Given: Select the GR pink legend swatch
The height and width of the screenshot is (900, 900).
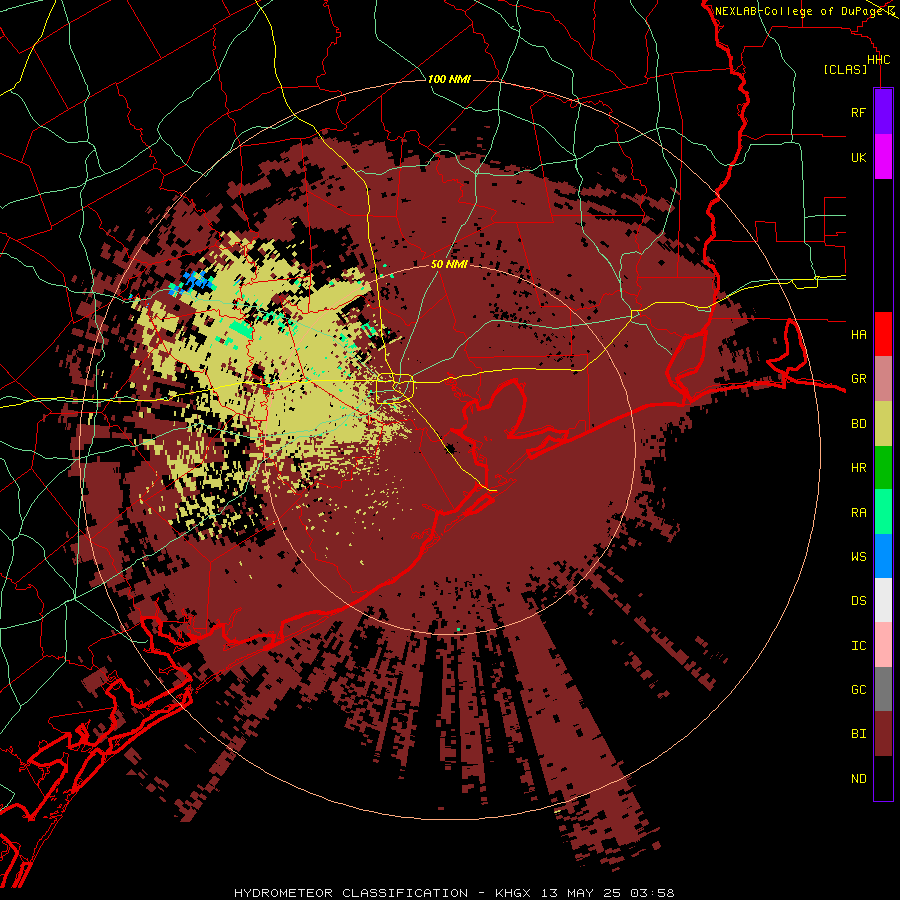Looking at the screenshot, I should point(883,378).
